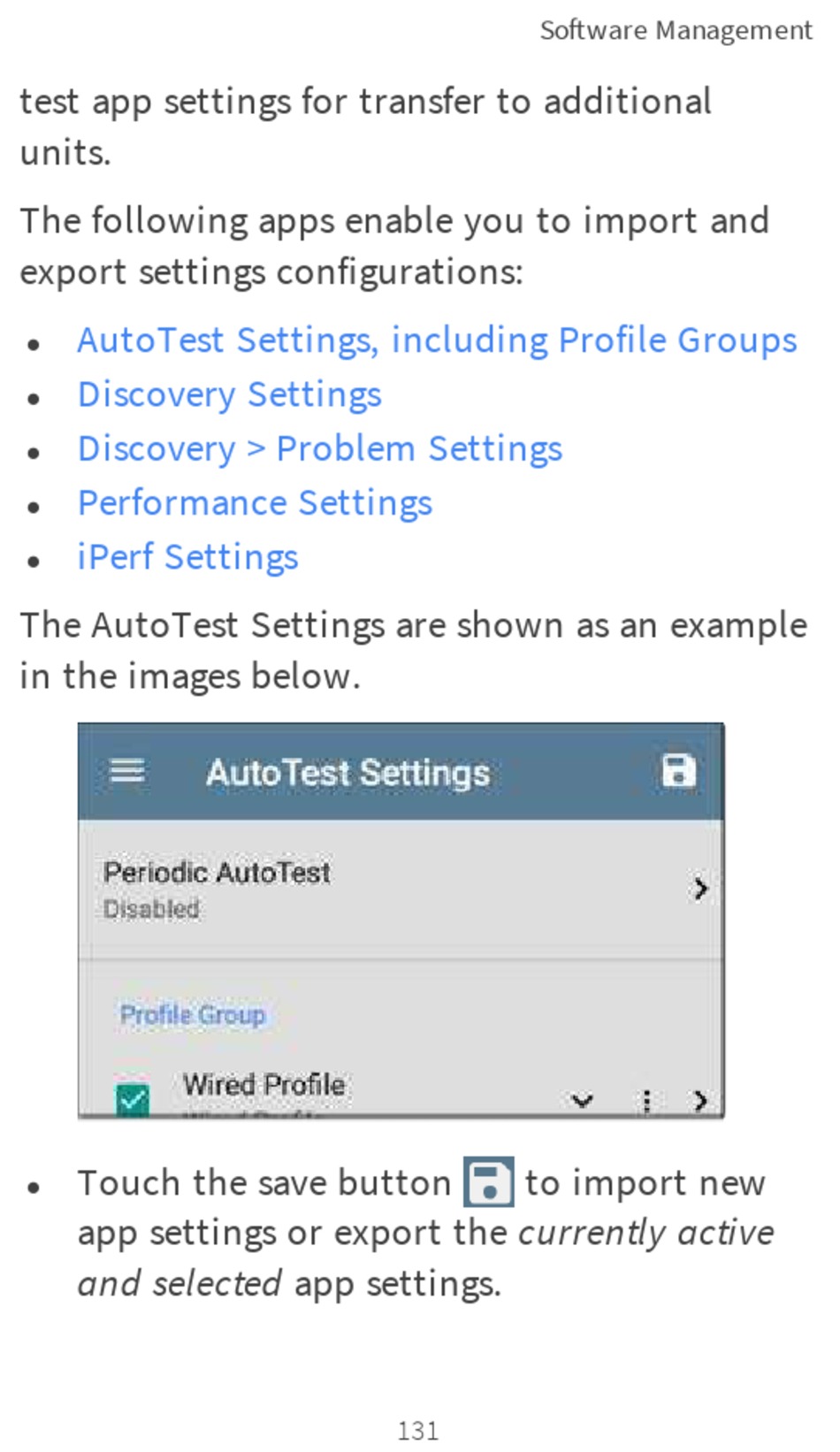This screenshot has width=840, height=1452.
Task: Tap the Profile Group heading
Action: [193, 1014]
